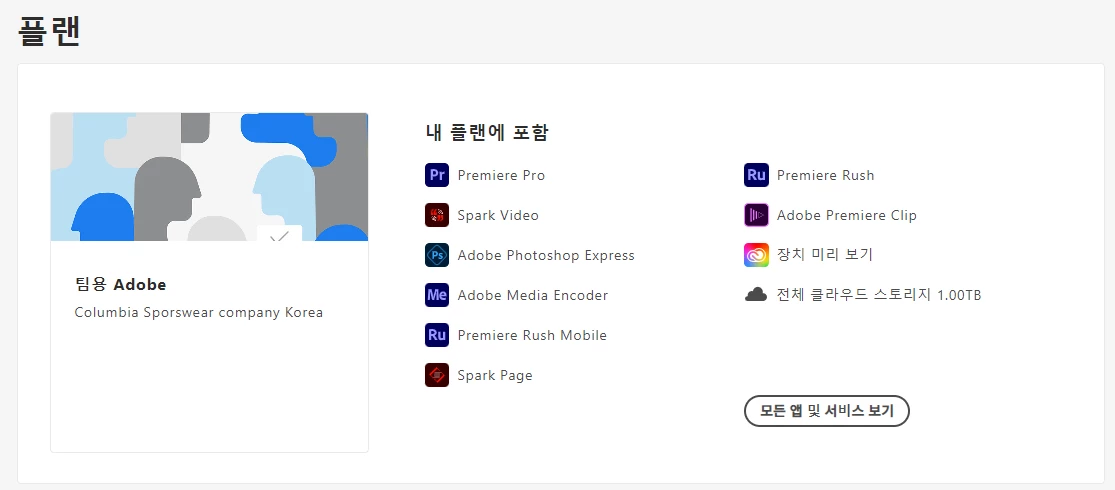Click the Spark Video app icon
Image resolution: width=1115 pixels, height=490 pixels.
tap(437, 215)
